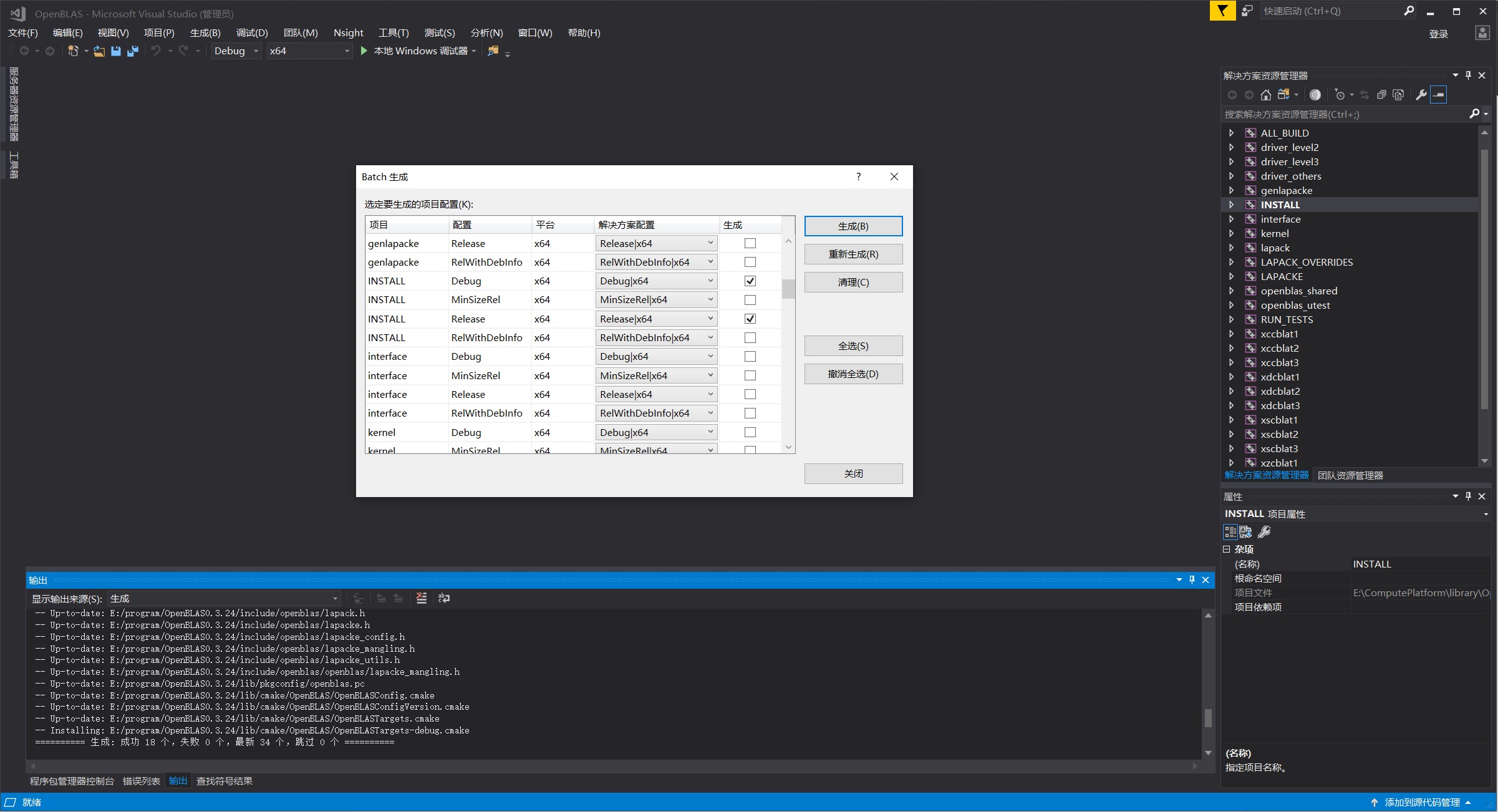Click the account avatar icon at top right
Viewport: 1498px width, 812px height.
point(1482,33)
